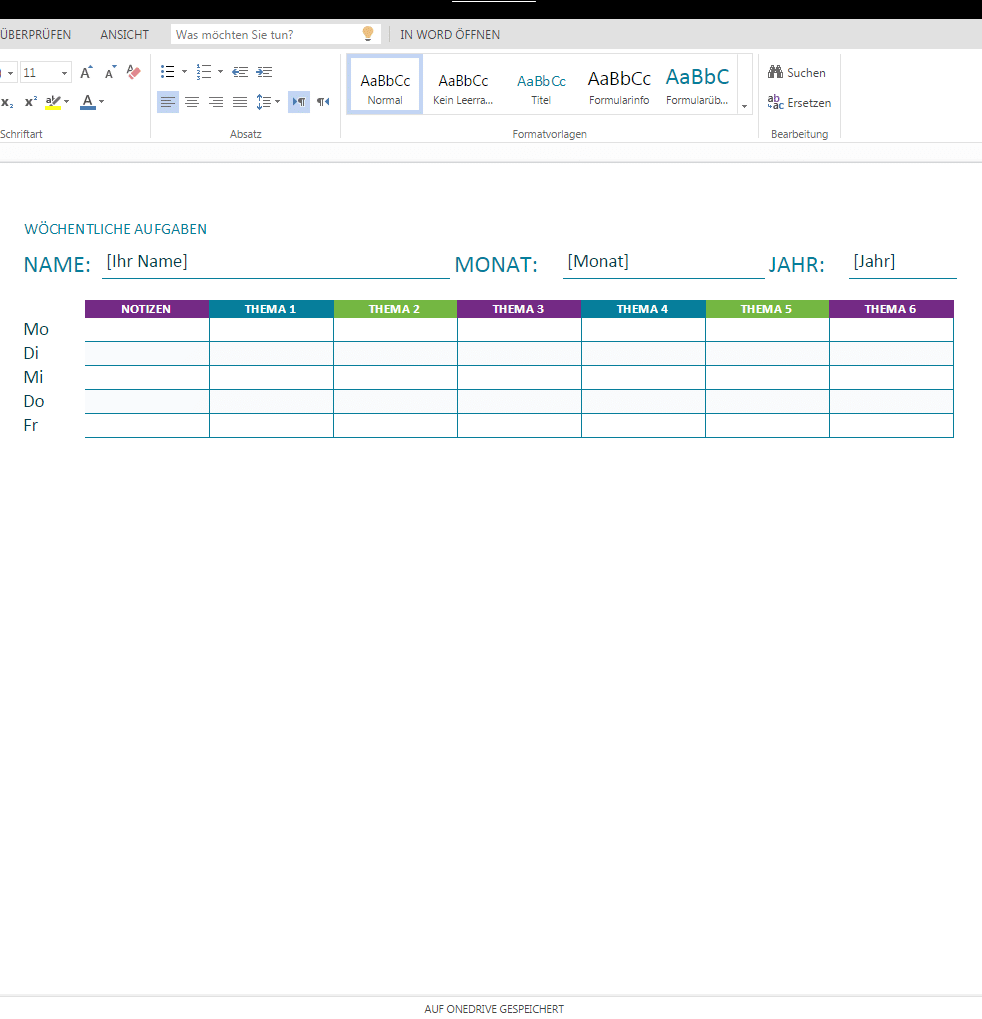Click the THEMA 1 column header

tap(271, 309)
